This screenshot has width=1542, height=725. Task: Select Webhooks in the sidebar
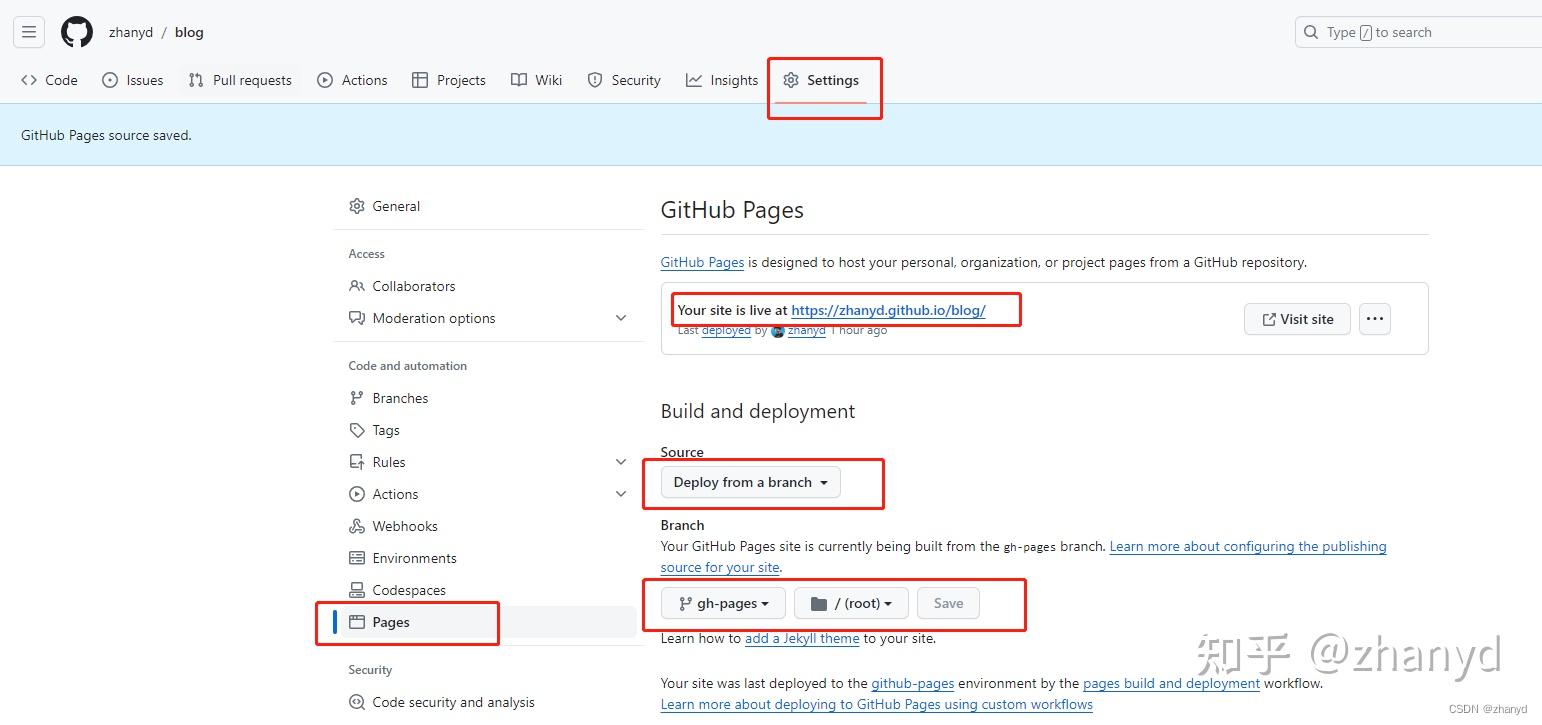pos(404,525)
